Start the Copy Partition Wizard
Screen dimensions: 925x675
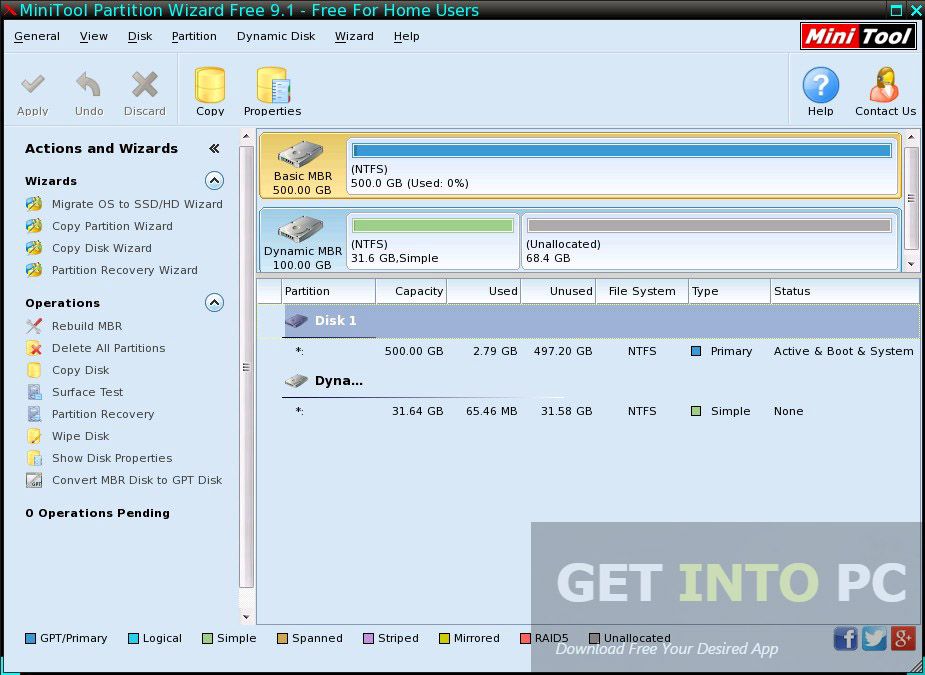[x=112, y=226]
